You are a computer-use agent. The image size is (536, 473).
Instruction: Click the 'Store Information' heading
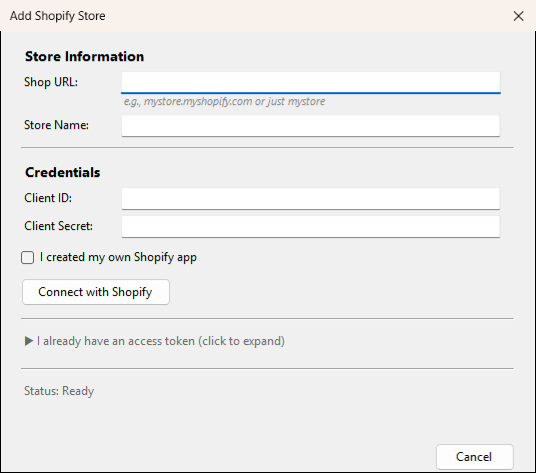tap(84, 56)
